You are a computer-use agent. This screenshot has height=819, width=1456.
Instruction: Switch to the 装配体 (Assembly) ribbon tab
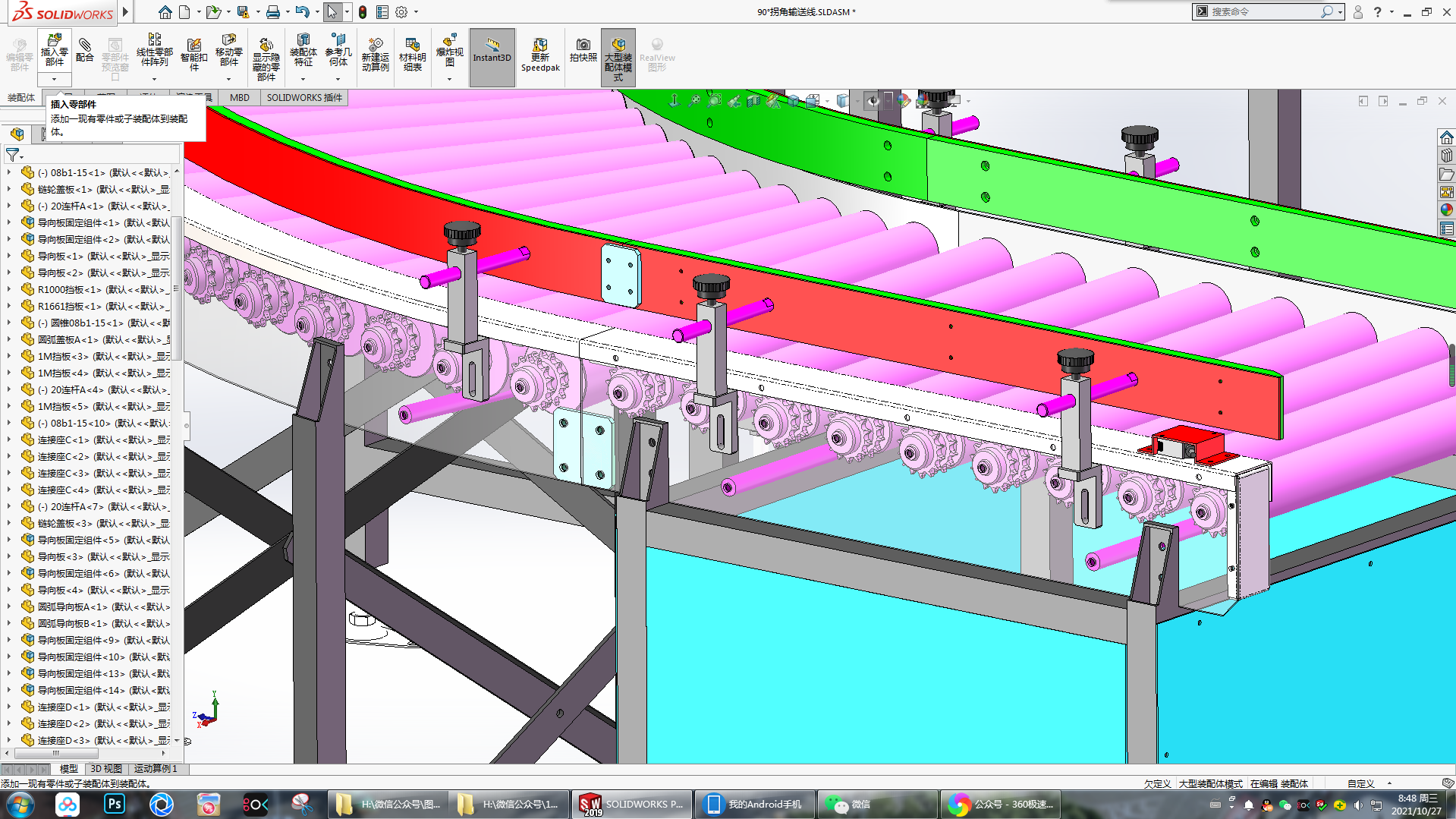pos(21,97)
